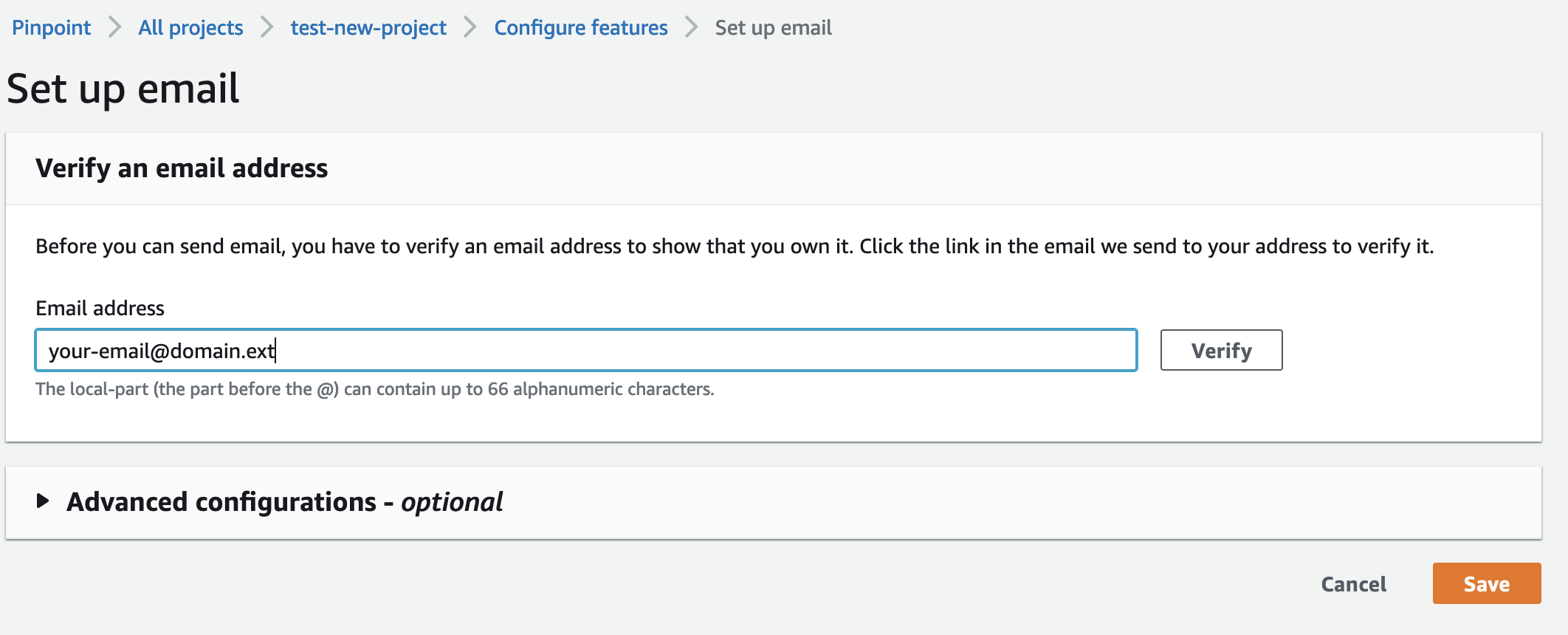Click the Set up email page heading
This screenshot has height=635, width=1568.
point(123,89)
